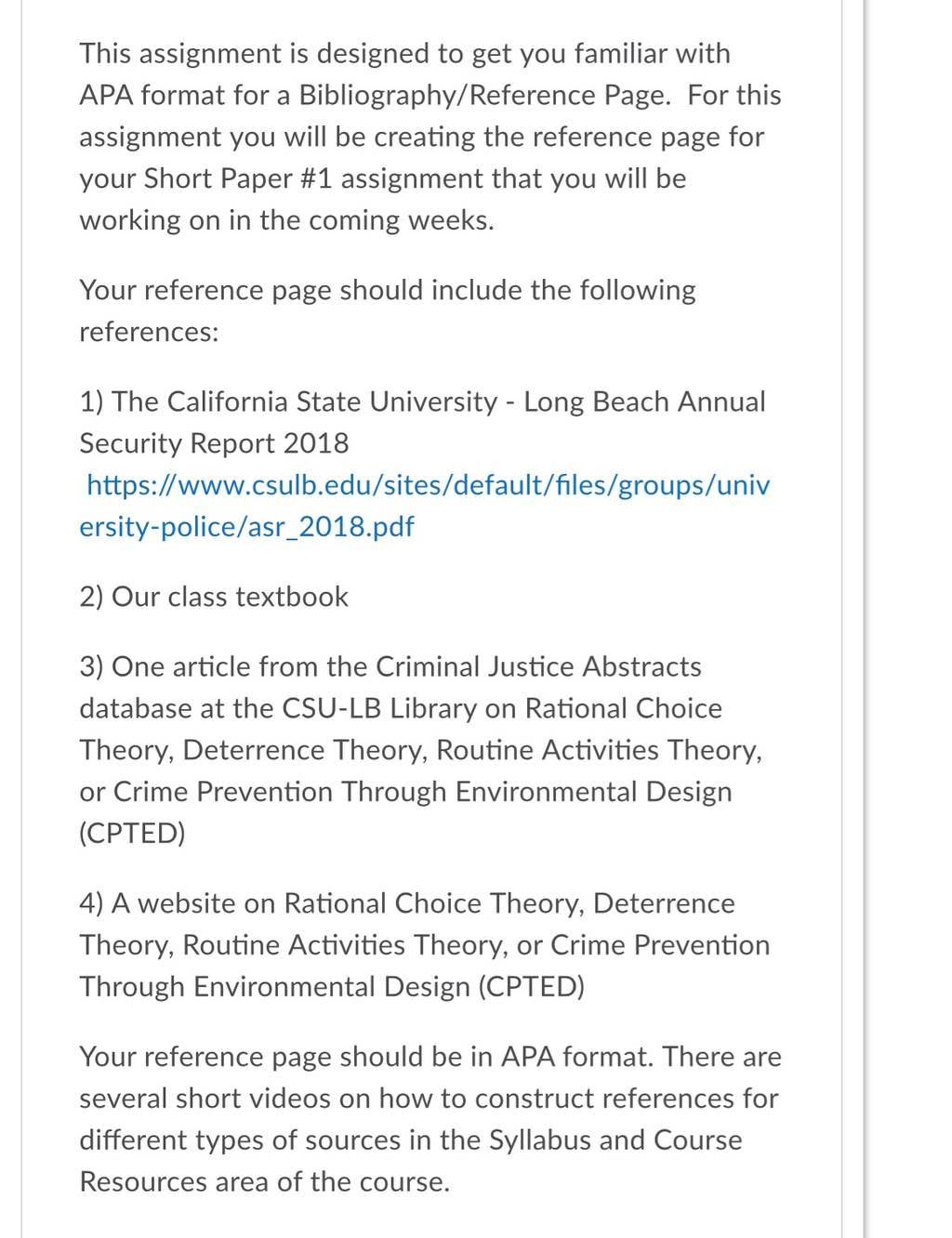Click the words 'Syllabus and Course'

pyautogui.click(x=615, y=1140)
